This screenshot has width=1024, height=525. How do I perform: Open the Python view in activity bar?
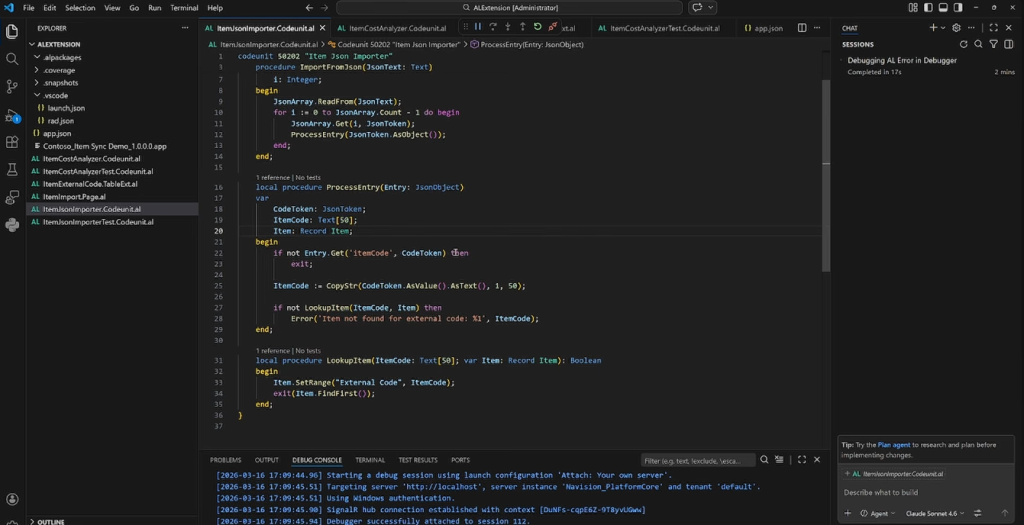click(12, 225)
